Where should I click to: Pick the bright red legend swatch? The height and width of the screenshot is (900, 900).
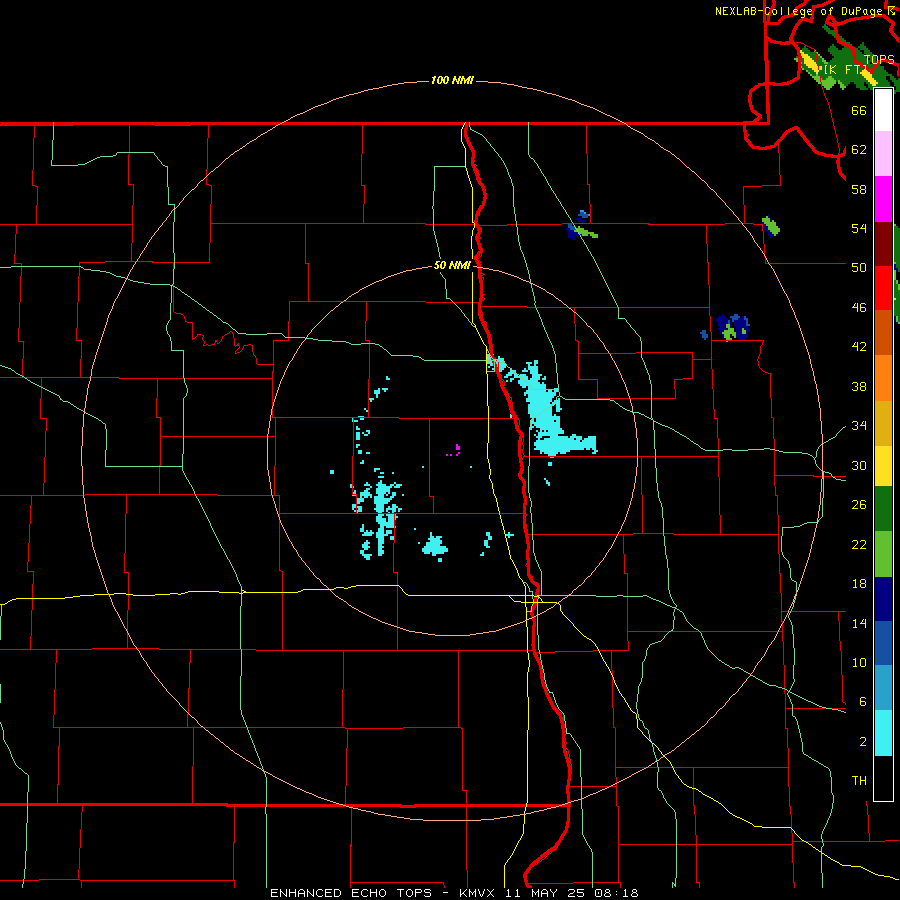(x=883, y=288)
